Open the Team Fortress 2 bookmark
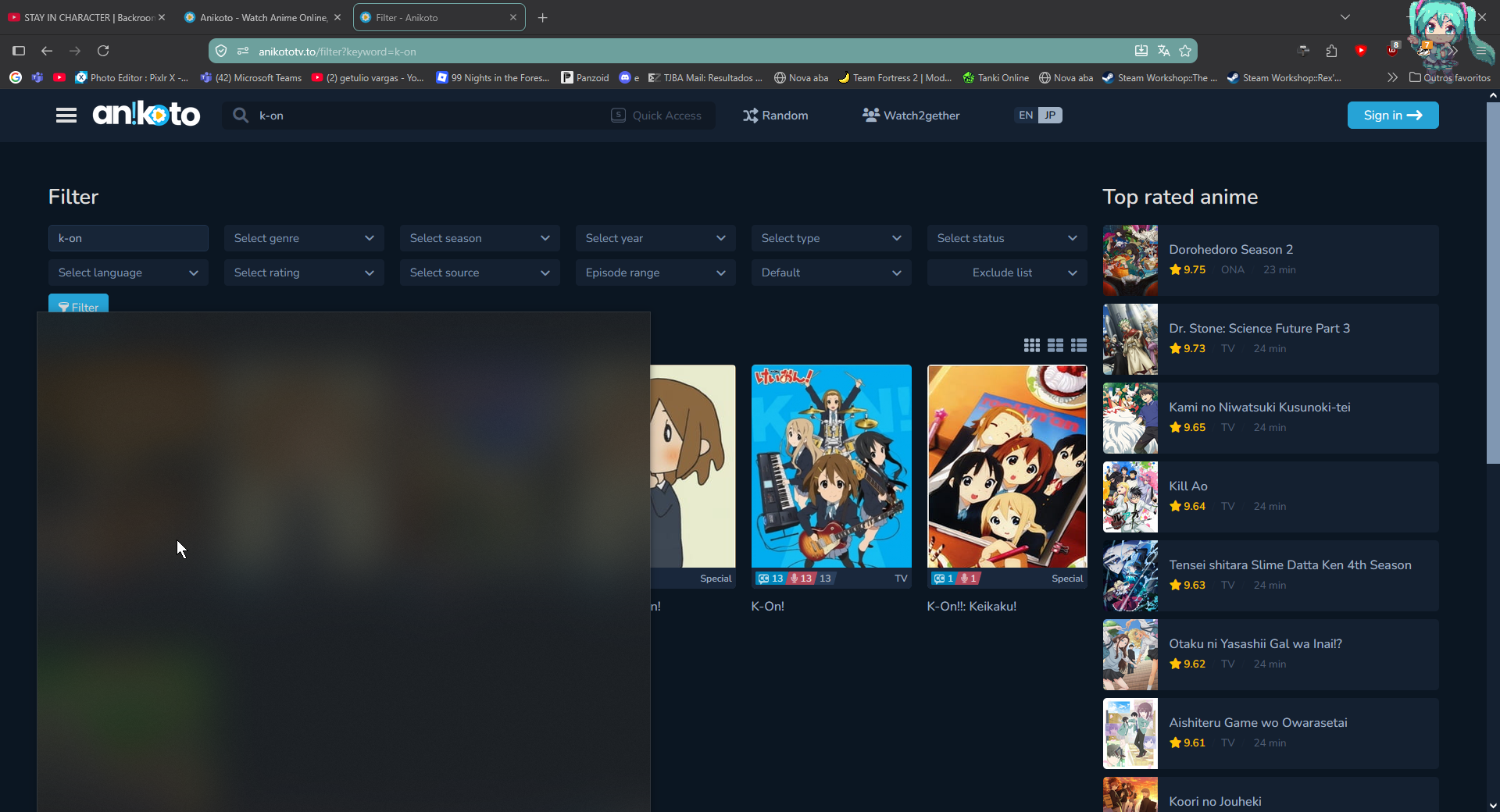 (x=895, y=77)
